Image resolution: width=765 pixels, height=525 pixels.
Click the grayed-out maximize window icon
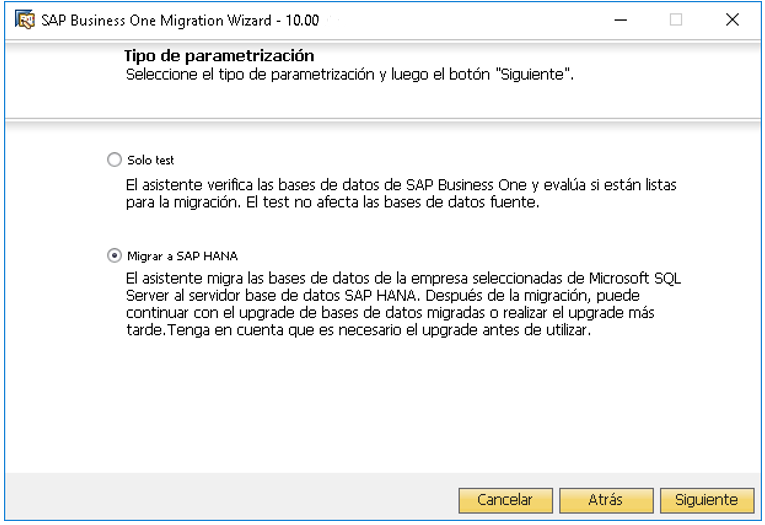[x=676, y=20]
